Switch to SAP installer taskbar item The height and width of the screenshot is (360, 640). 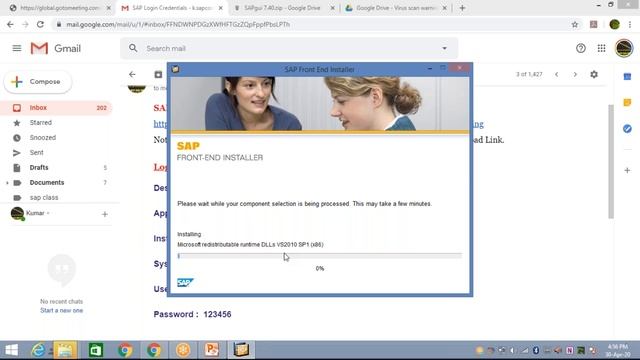point(241,350)
